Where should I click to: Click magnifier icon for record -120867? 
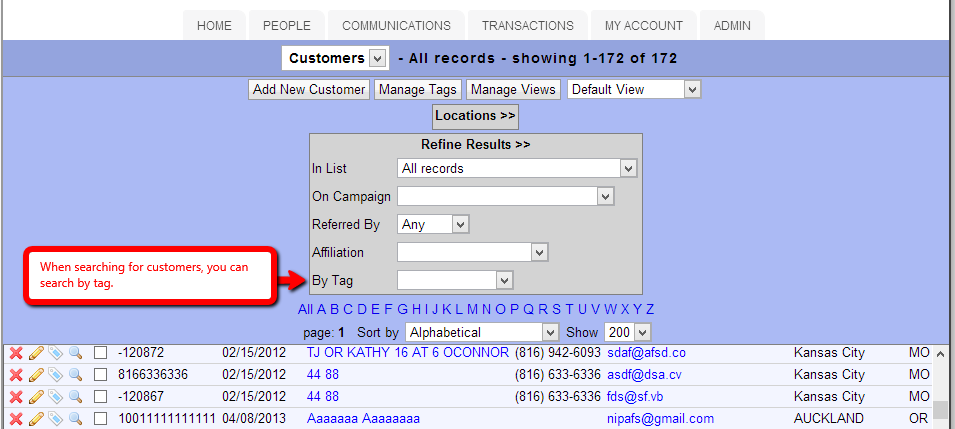(75, 397)
